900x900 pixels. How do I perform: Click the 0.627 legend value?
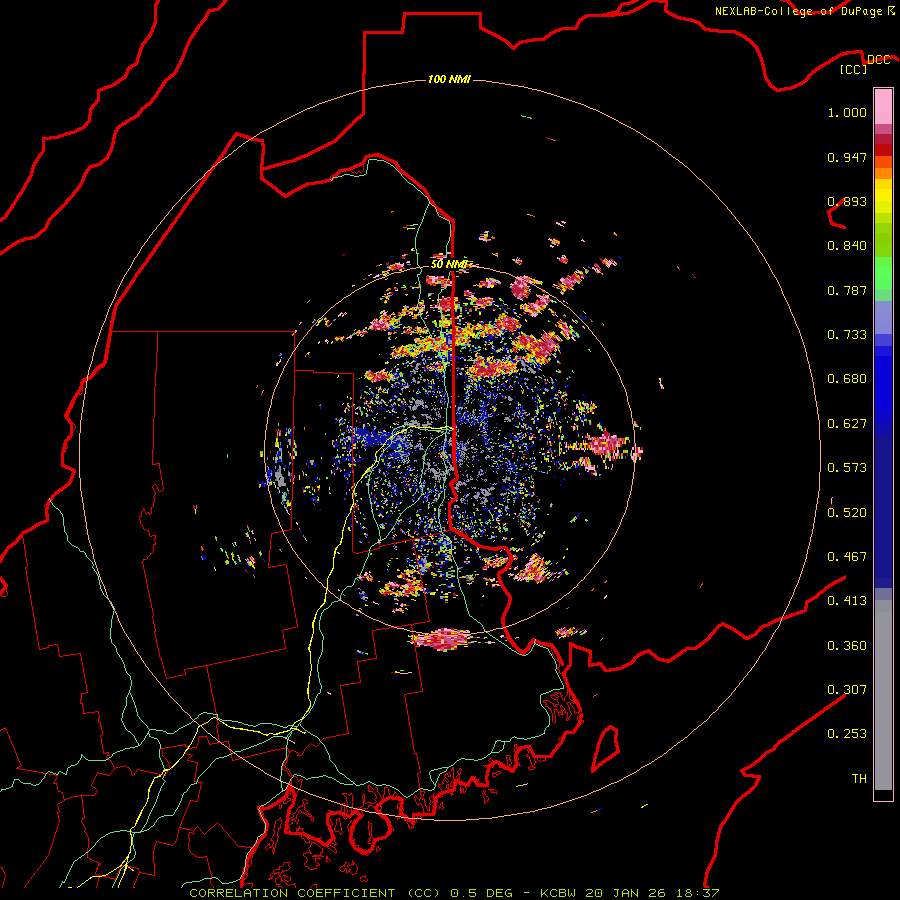847,424
